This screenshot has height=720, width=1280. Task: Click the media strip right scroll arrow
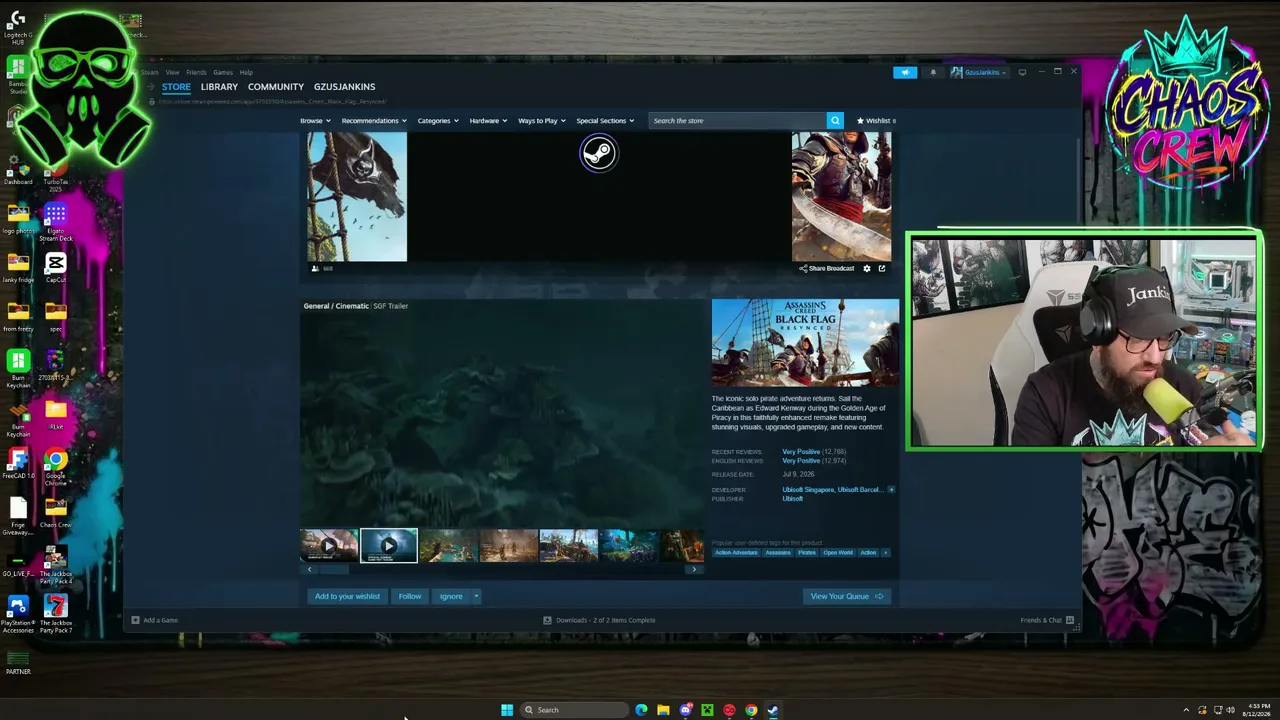tap(694, 569)
